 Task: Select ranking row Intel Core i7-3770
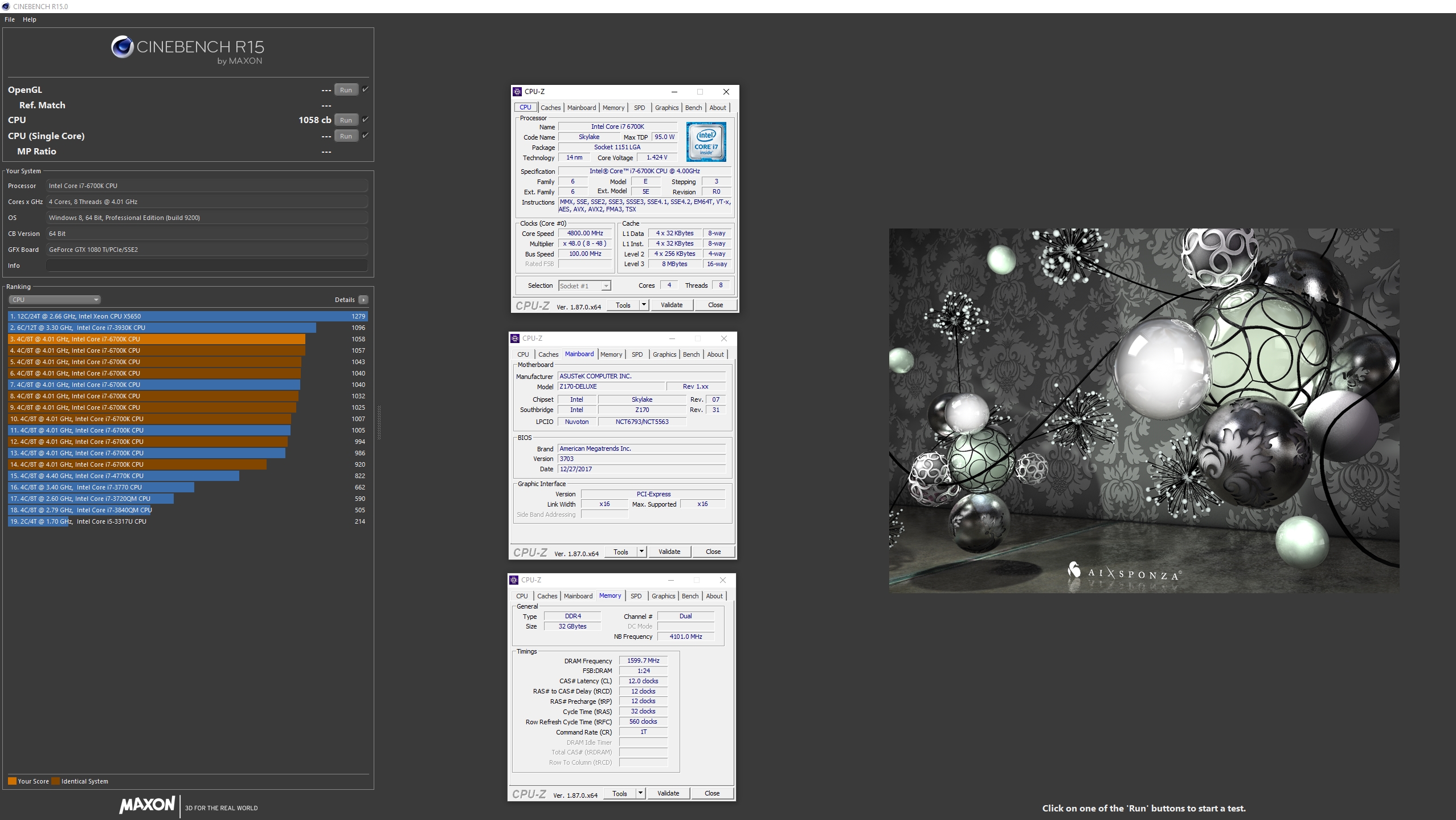(x=187, y=487)
